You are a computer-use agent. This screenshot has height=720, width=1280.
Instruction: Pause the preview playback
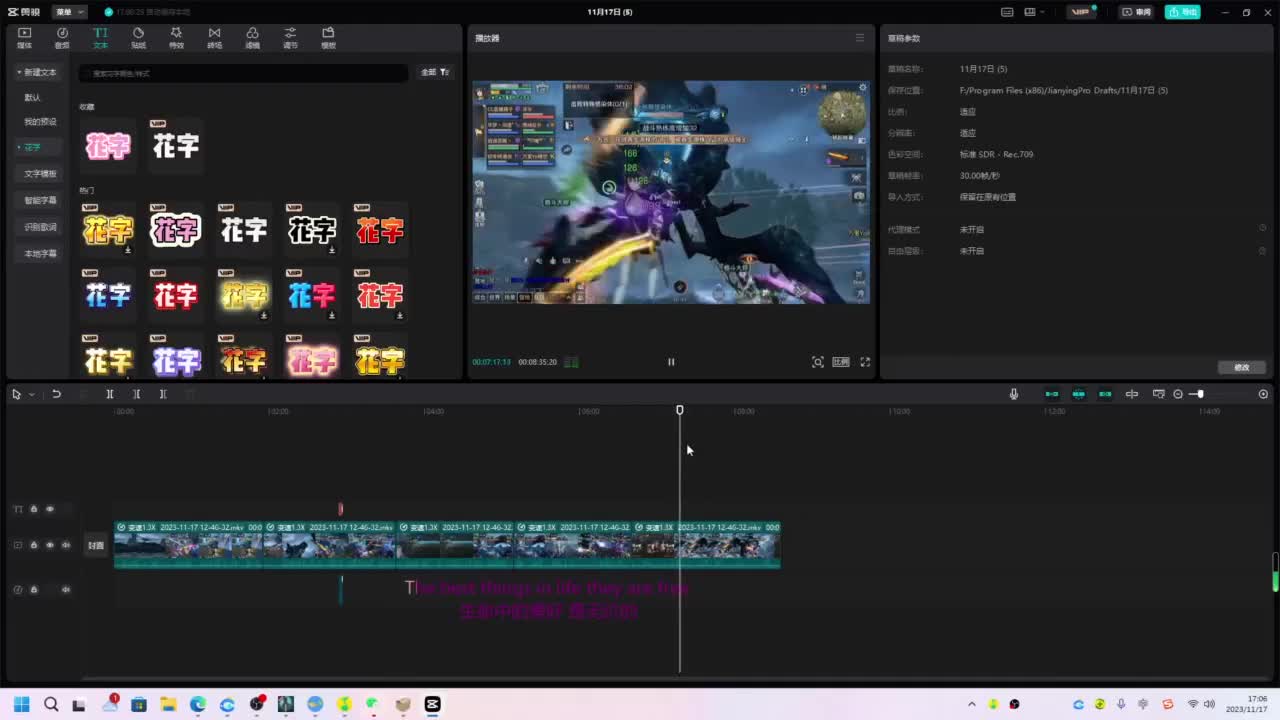671,362
